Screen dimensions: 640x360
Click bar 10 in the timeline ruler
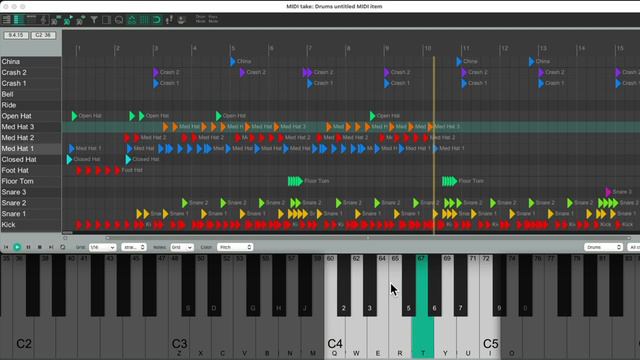coord(427,49)
